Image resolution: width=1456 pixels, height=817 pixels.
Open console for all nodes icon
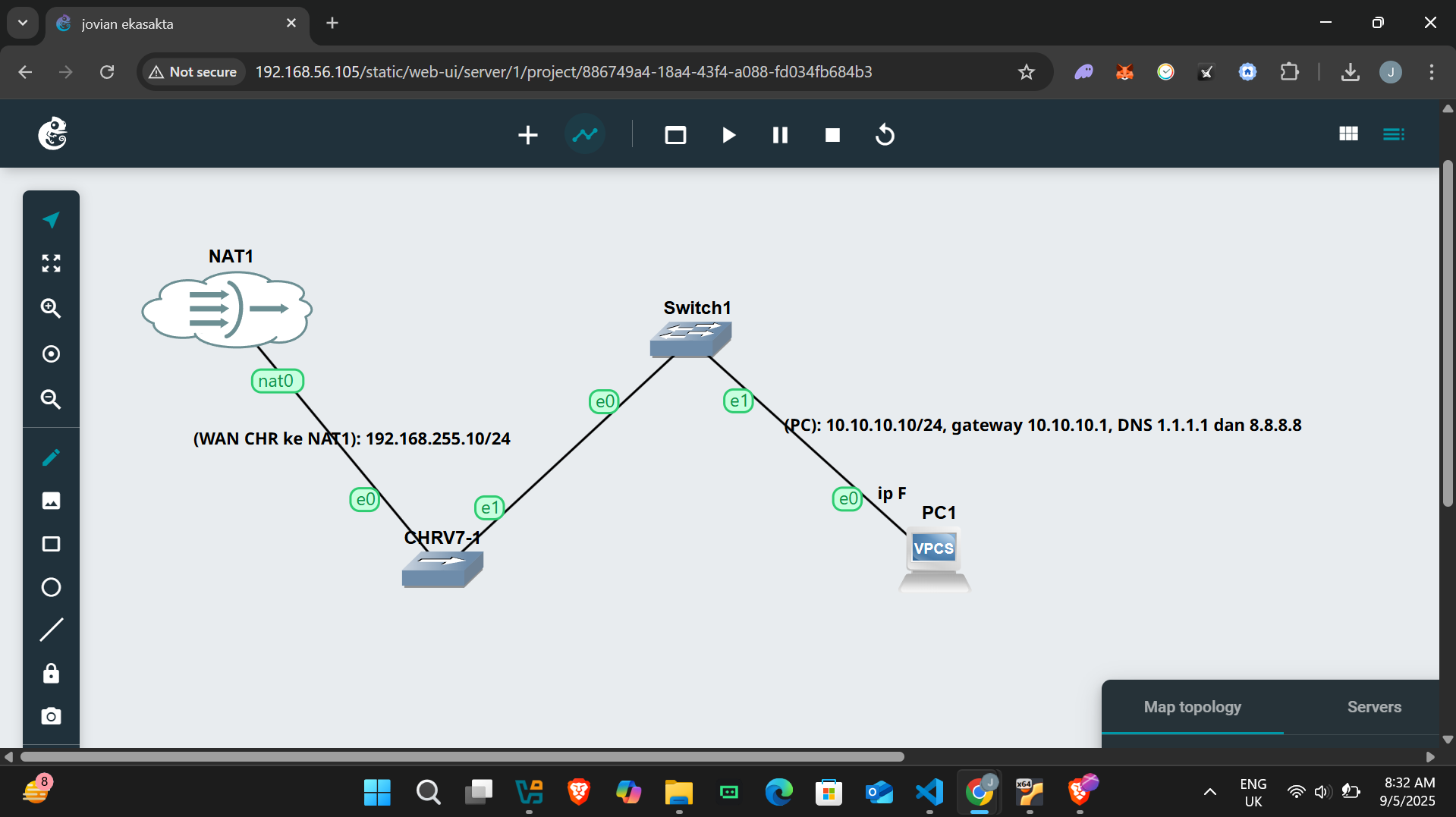(x=675, y=135)
